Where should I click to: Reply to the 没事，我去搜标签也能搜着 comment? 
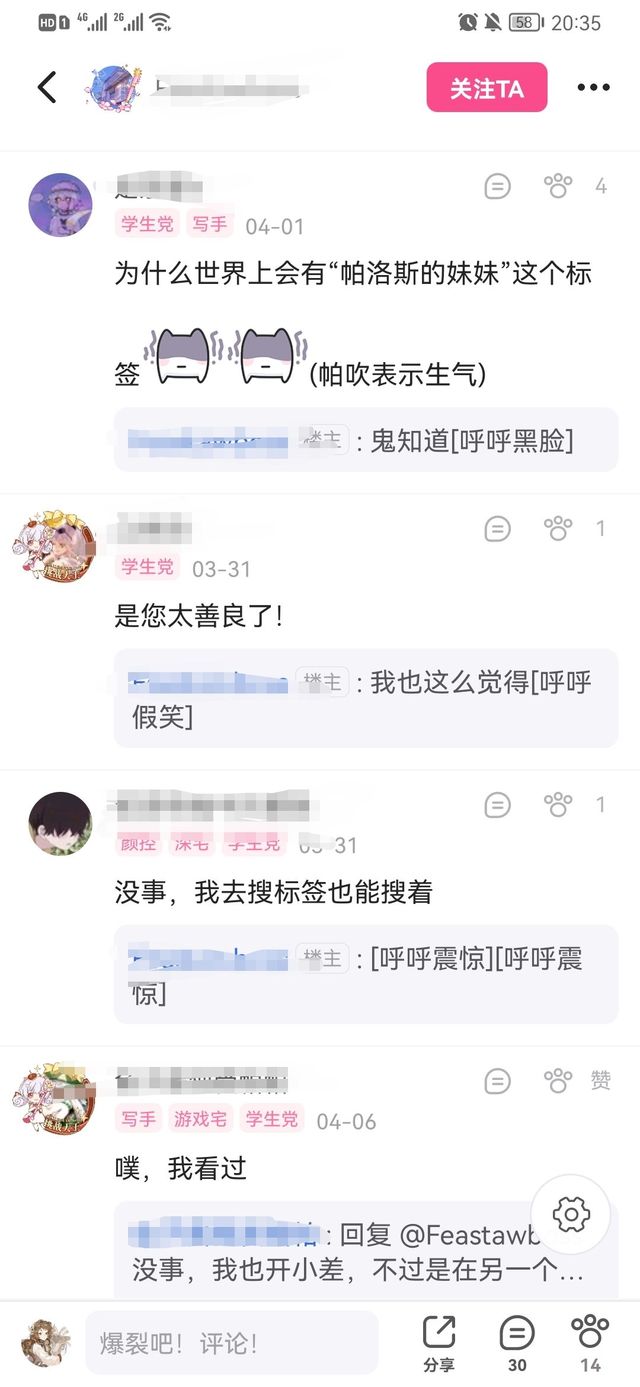[497, 804]
